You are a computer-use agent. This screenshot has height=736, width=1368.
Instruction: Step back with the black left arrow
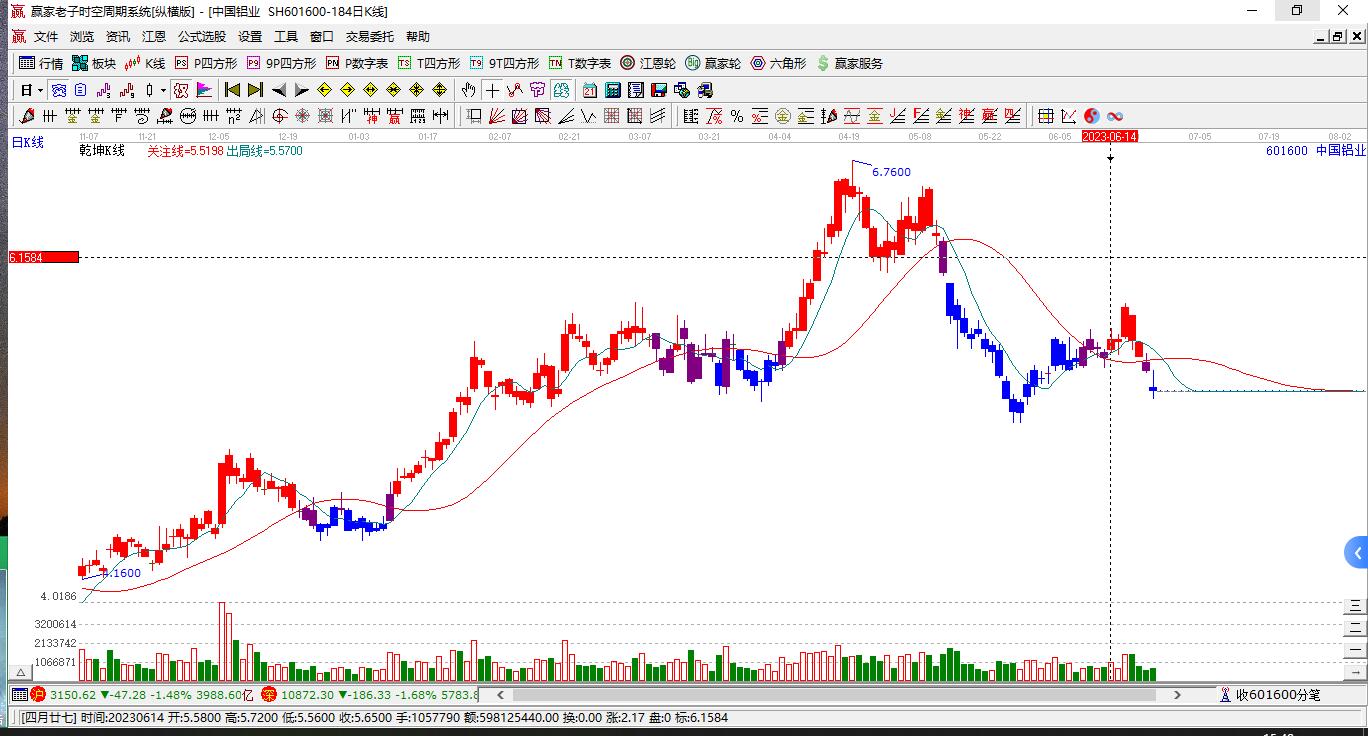(279, 90)
